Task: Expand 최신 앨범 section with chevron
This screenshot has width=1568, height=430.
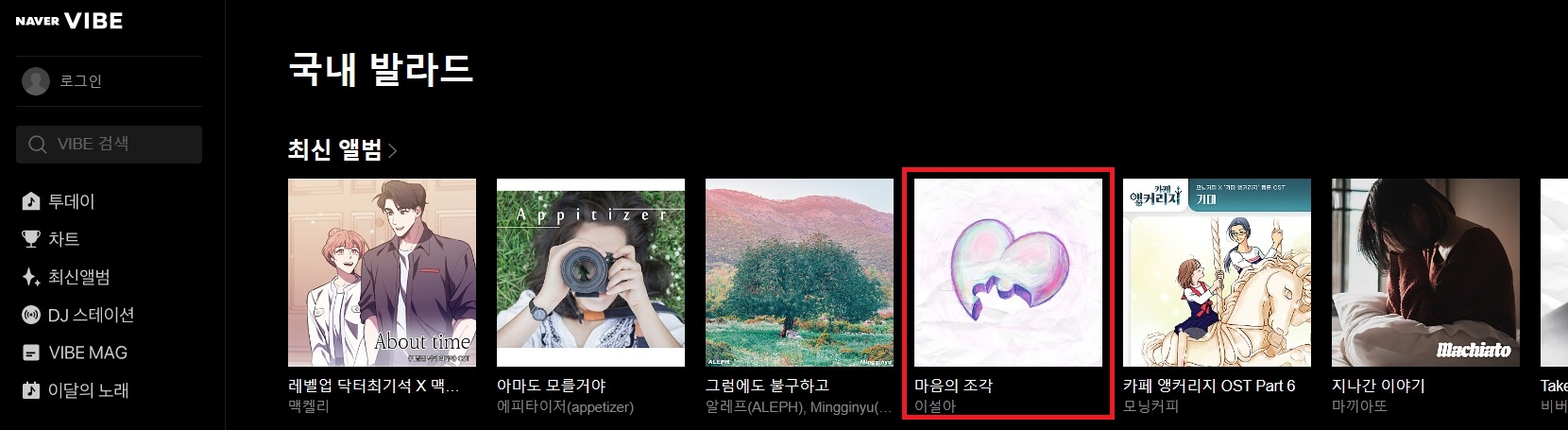Action: [393, 150]
